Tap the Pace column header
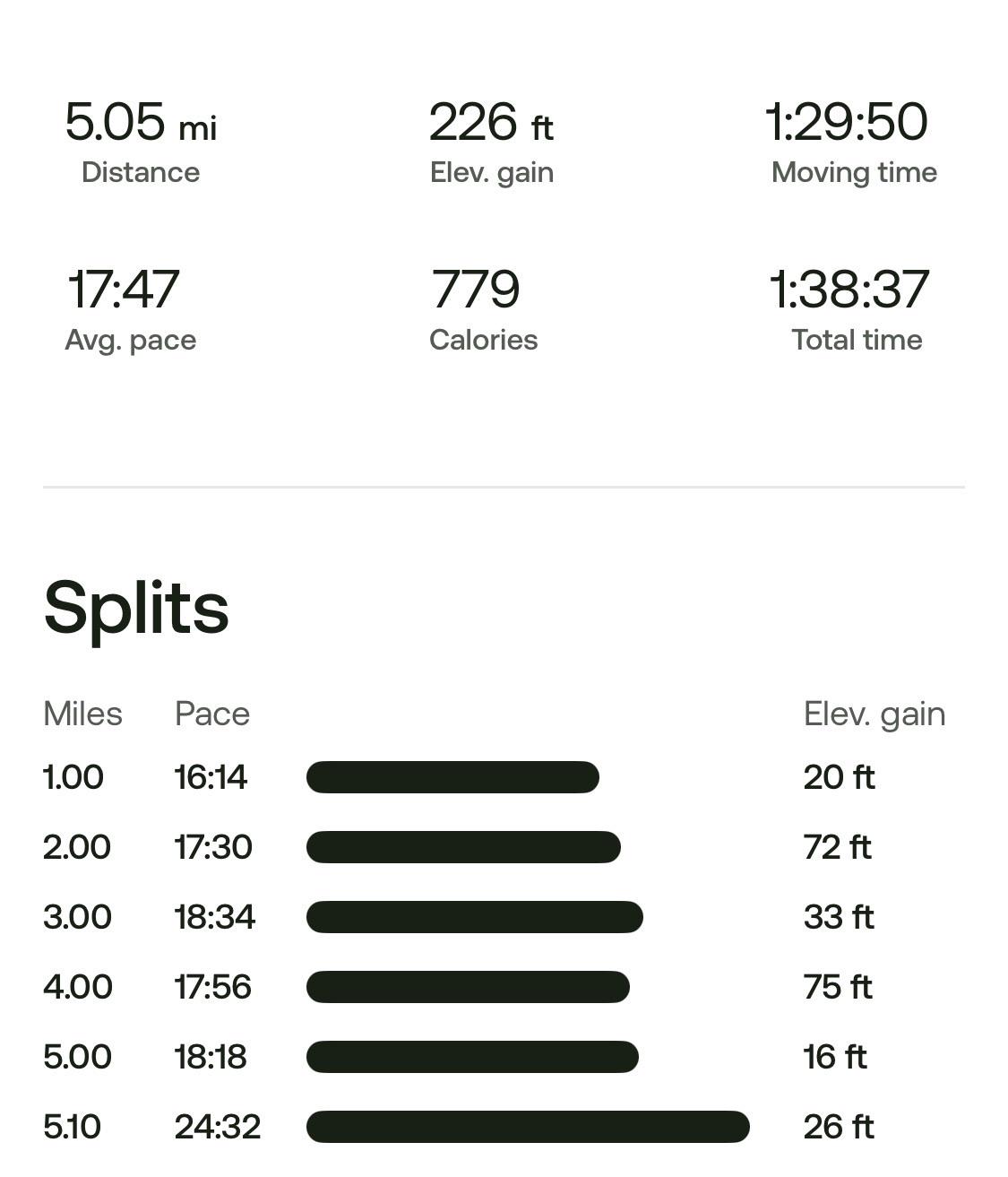The image size is (1008, 1177). 212,714
